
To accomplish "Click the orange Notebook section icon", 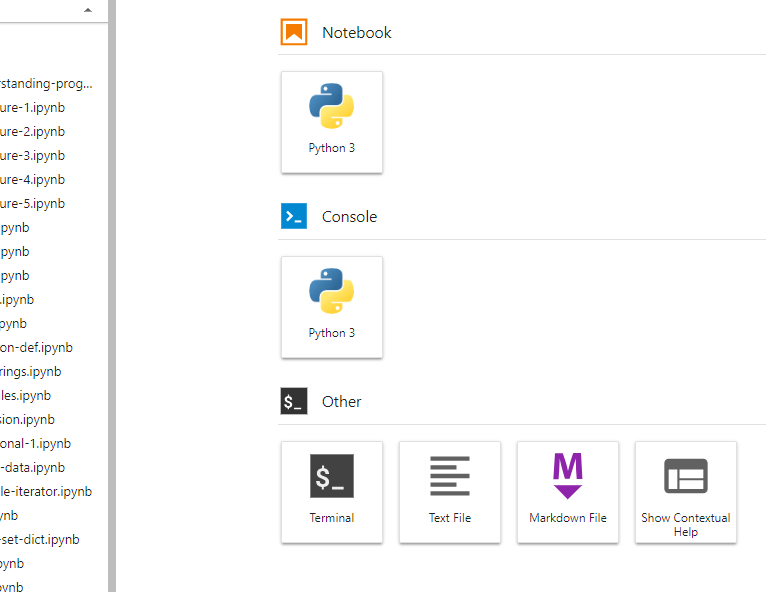I will 294,32.
